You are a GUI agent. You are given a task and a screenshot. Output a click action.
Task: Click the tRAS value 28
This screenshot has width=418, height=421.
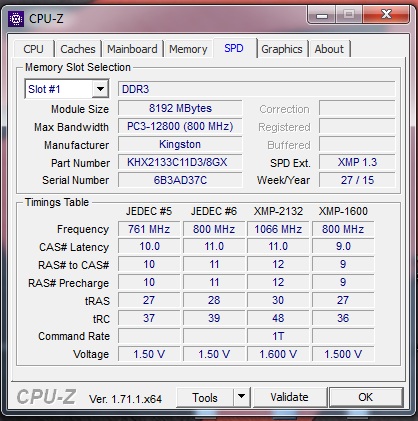tap(214, 300)
